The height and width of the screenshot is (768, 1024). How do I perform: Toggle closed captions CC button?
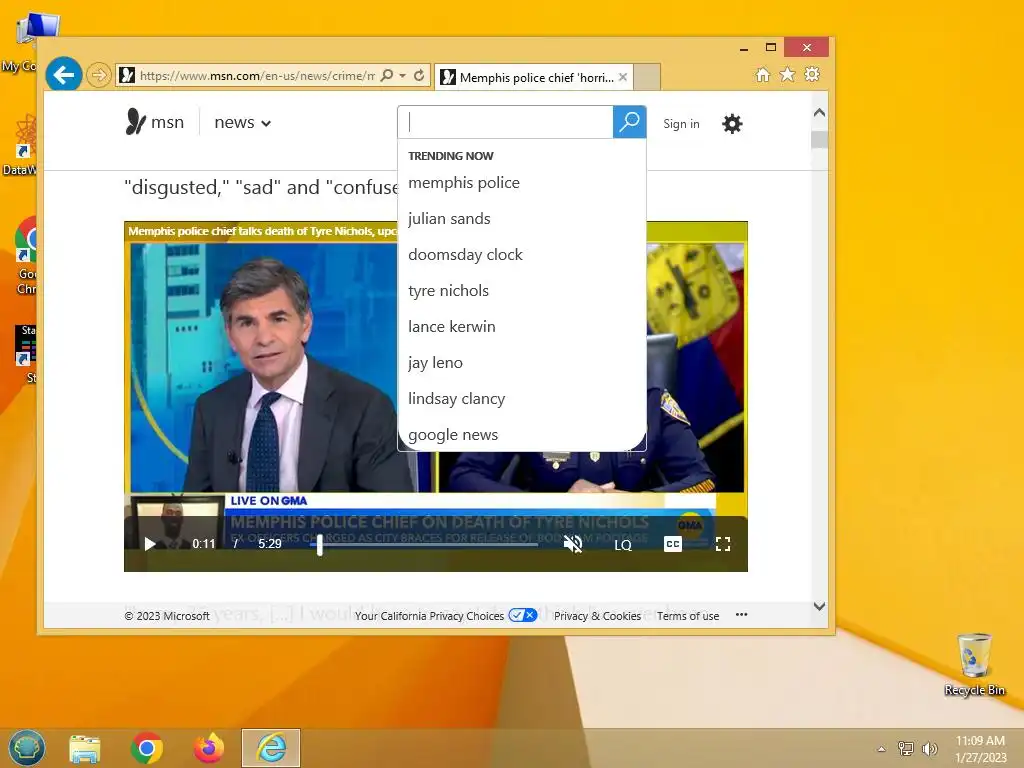pos(673,544)
